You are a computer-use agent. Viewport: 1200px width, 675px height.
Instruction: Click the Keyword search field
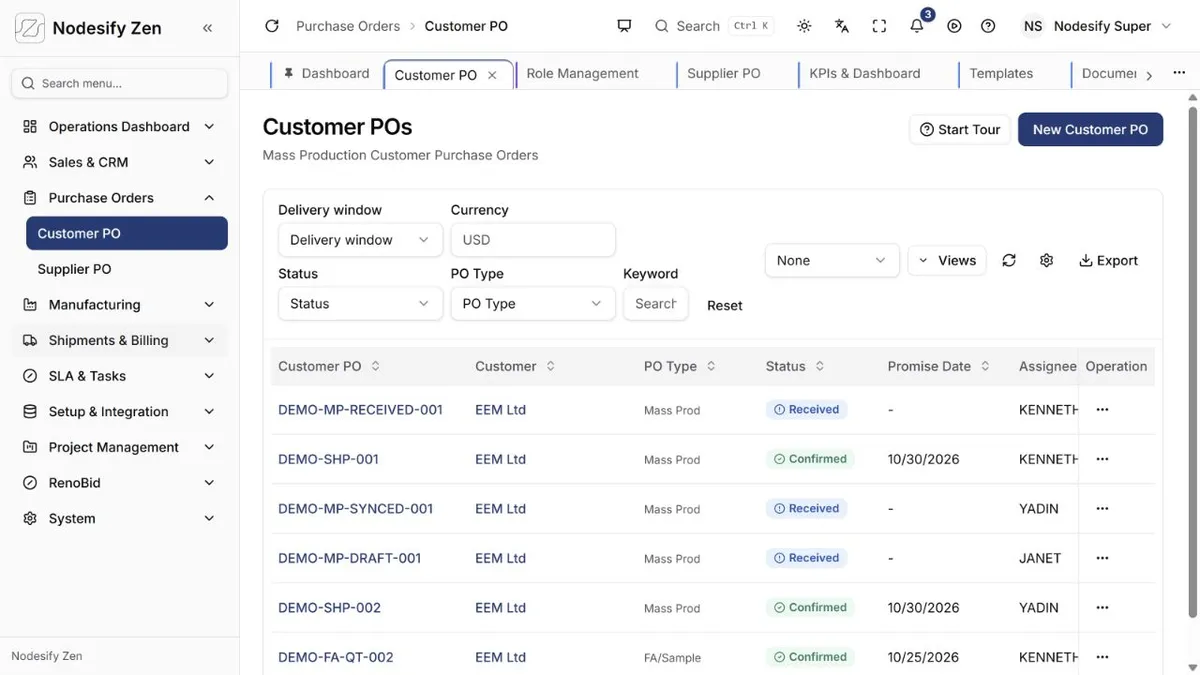(655, 303)
